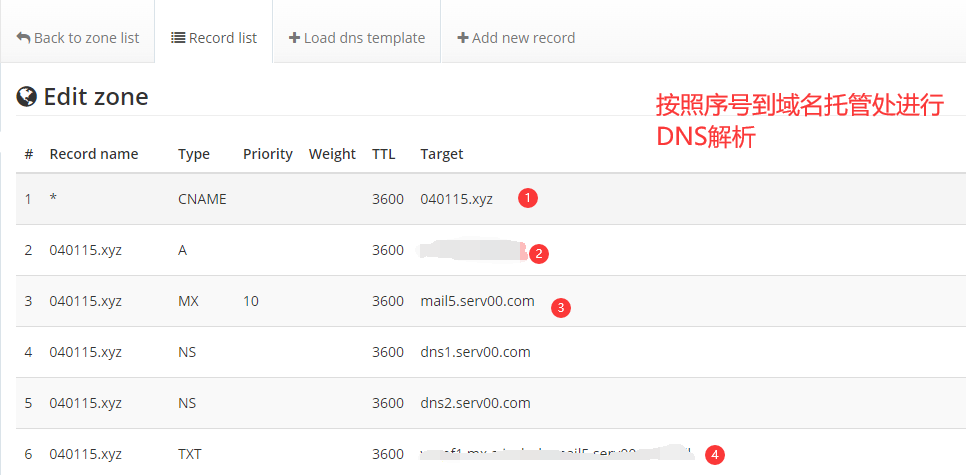Image resolution: width=966 pixels, height=475 pixels.
Task: Open the Record list tab
Action: tap(213, 38)
